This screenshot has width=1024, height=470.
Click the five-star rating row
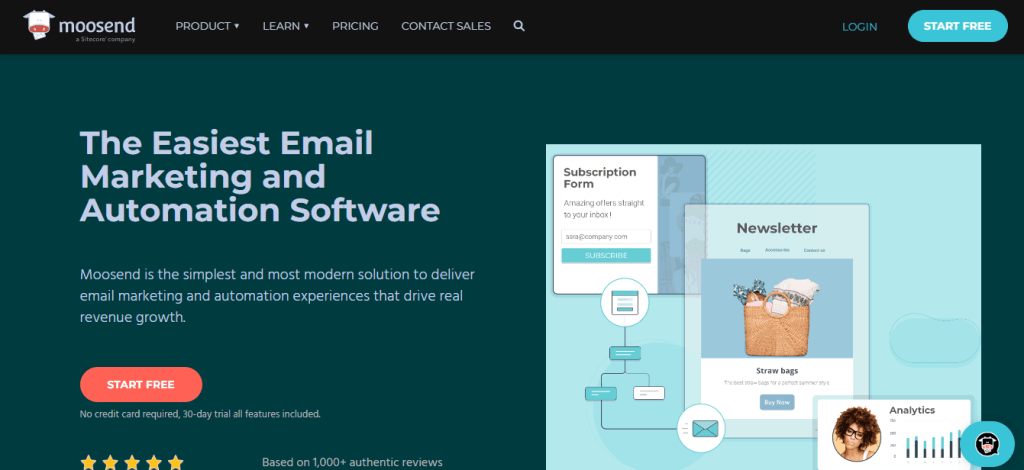click(132, 463)
